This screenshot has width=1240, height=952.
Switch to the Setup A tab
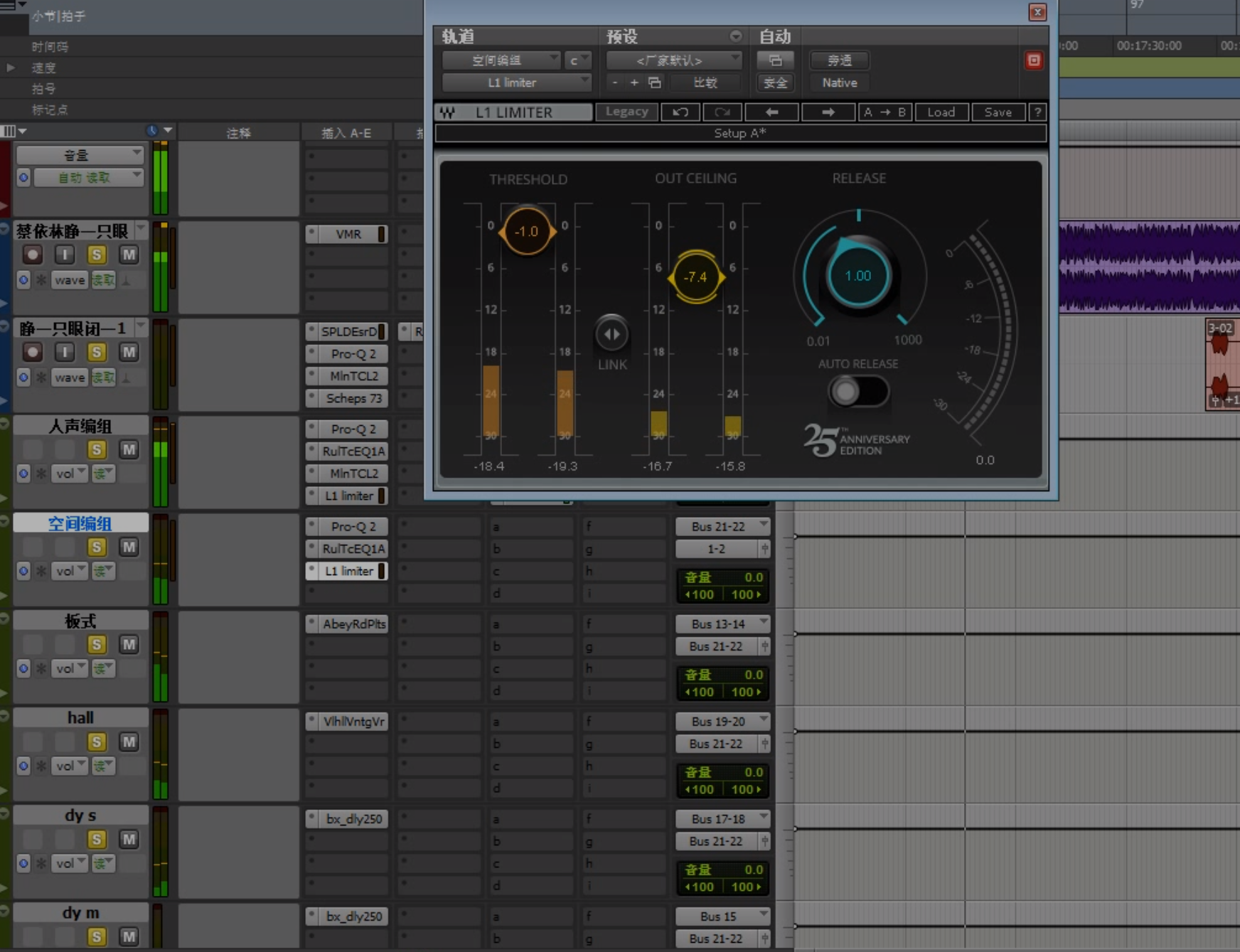739,133
